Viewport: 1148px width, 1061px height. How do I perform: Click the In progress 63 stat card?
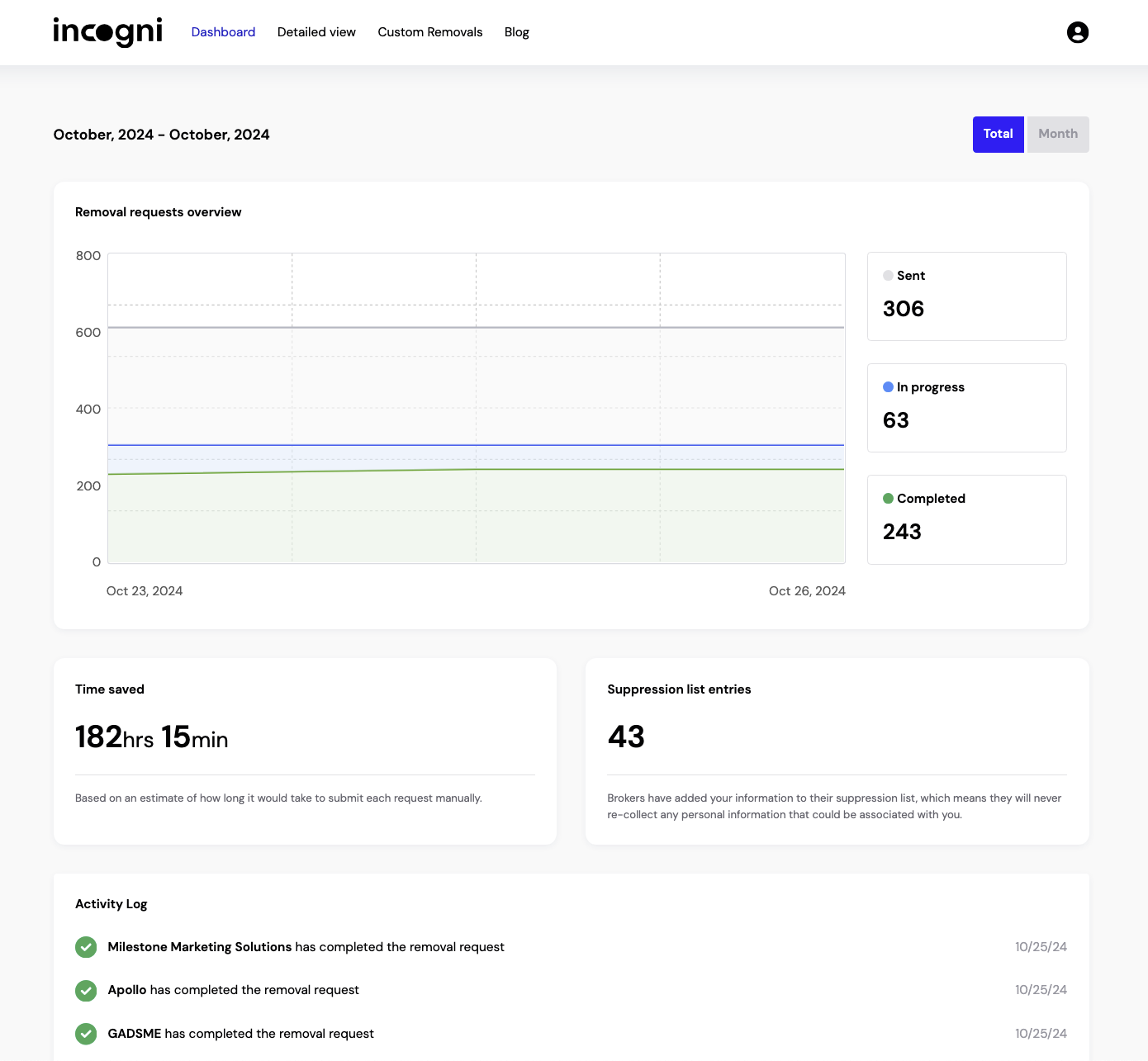(x=966, y=408)
